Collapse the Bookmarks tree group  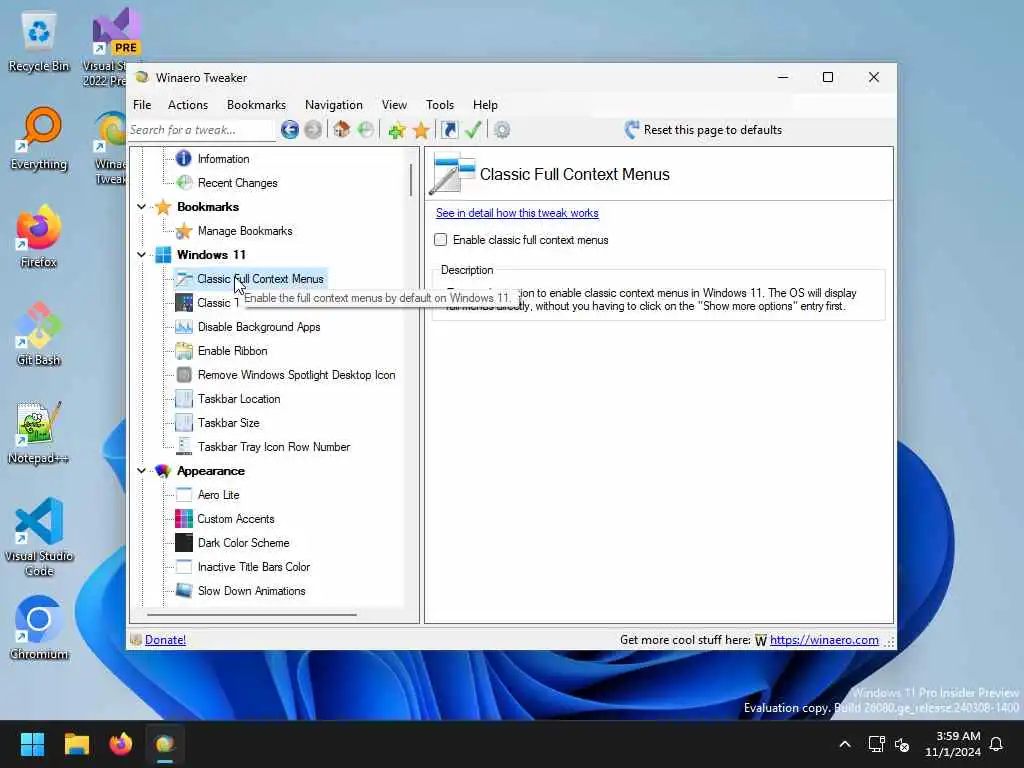[141, 207]
